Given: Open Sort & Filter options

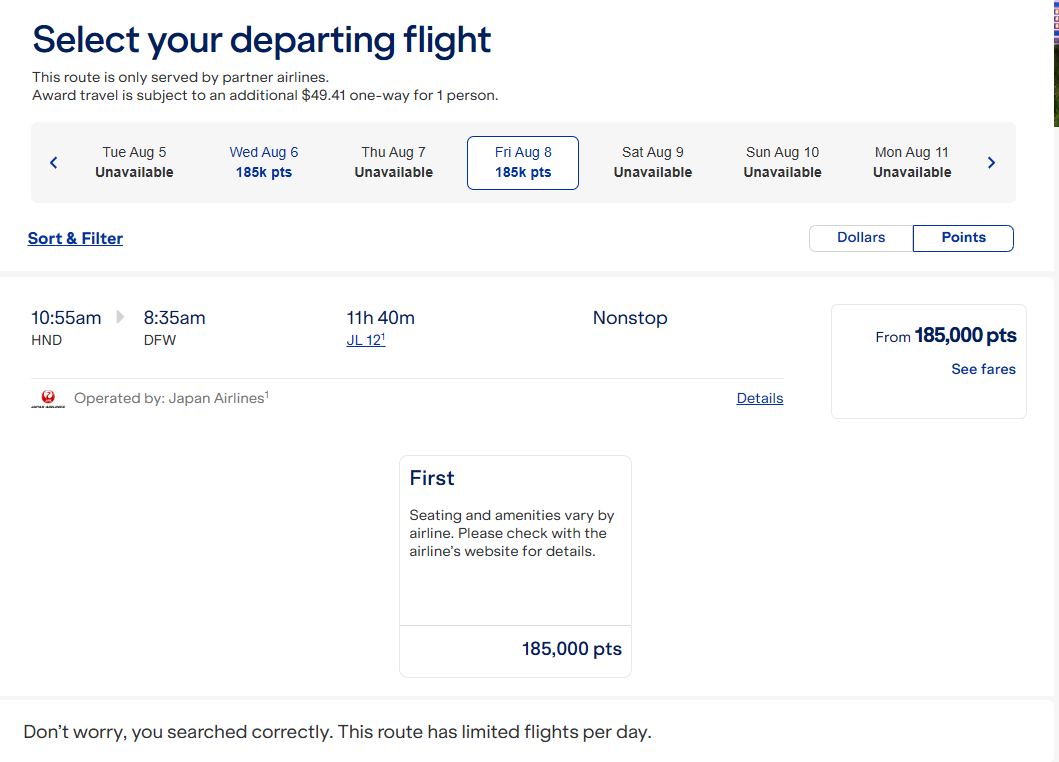Looking at the screenshot, I should pyautogui.click(x=75, y=239).
